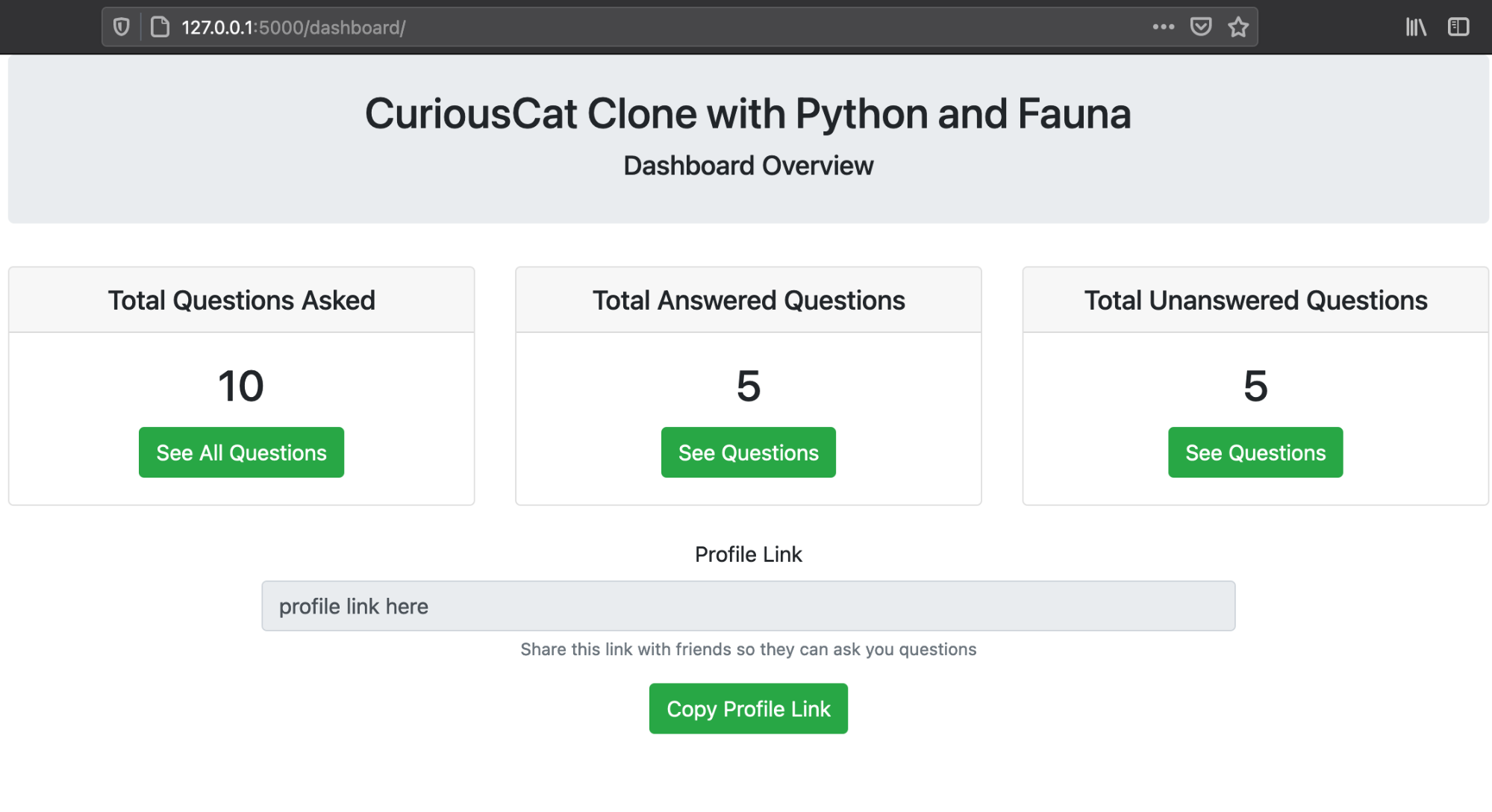
Task: Open the tracking protection shield panel
Action: coord(122,27)
